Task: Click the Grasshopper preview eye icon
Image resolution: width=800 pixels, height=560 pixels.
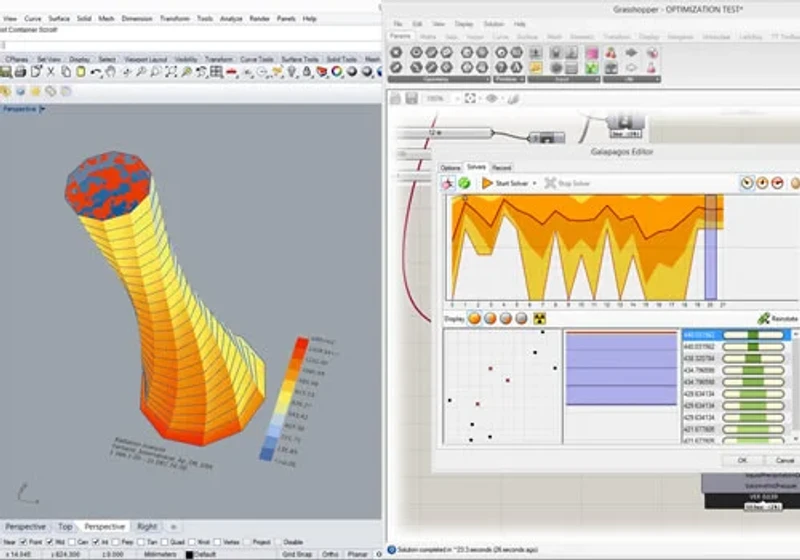Action: [491, 98]
